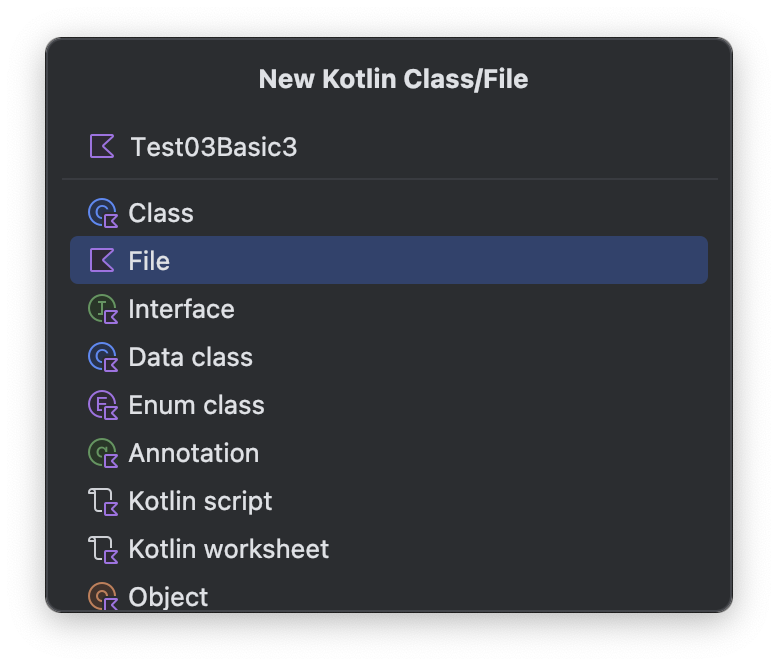
Task: Click the Kotlin script icon
Action: (103, 501)
